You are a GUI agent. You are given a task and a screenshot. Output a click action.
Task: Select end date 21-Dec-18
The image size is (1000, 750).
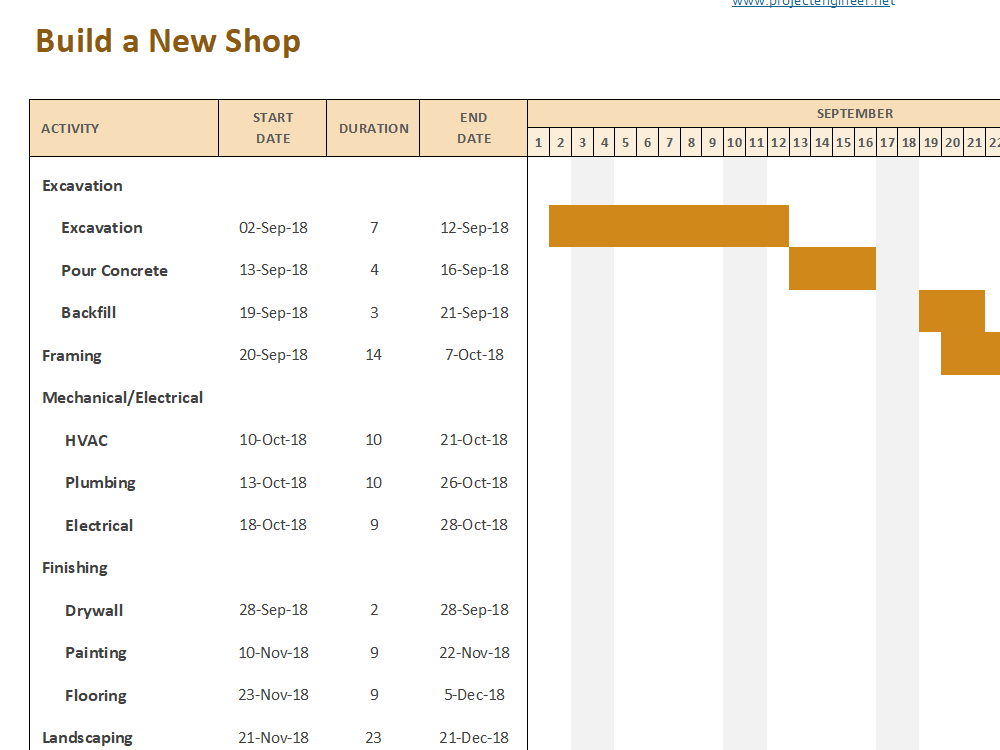pyautogui.click(x=474, y=737)
